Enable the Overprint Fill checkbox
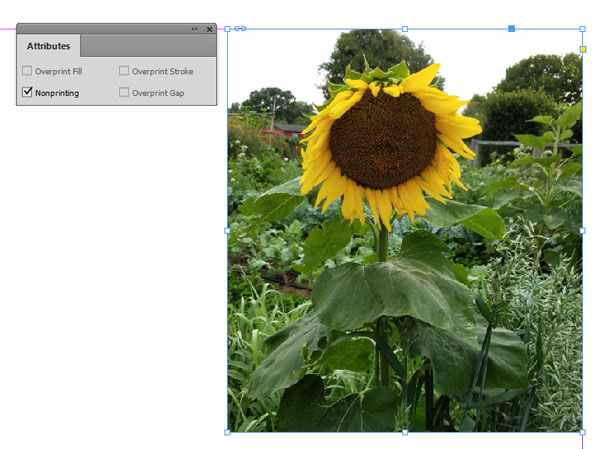 click(x=27, y=71)
